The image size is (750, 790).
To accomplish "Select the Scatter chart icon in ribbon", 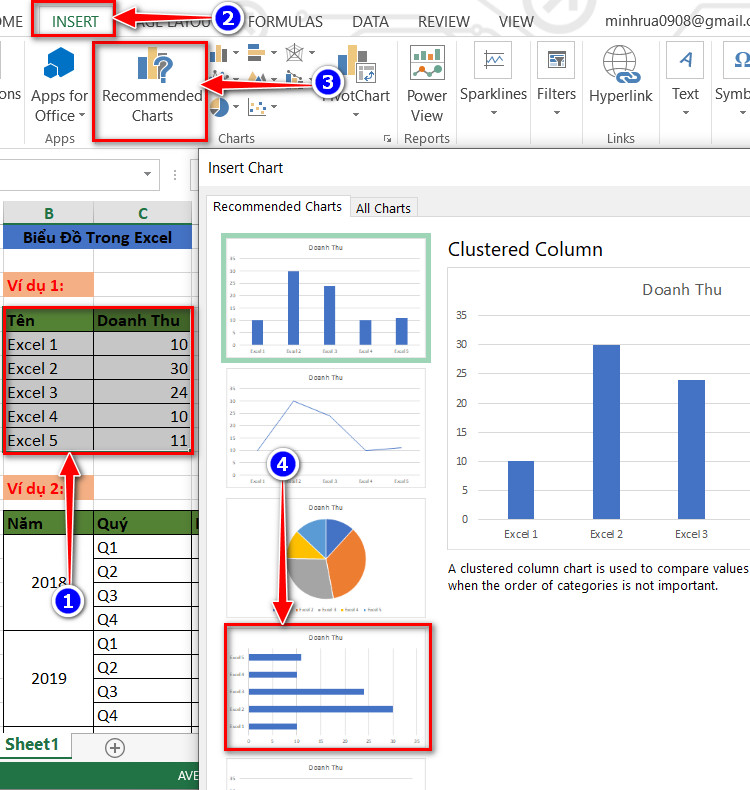I will click(257, 107).
